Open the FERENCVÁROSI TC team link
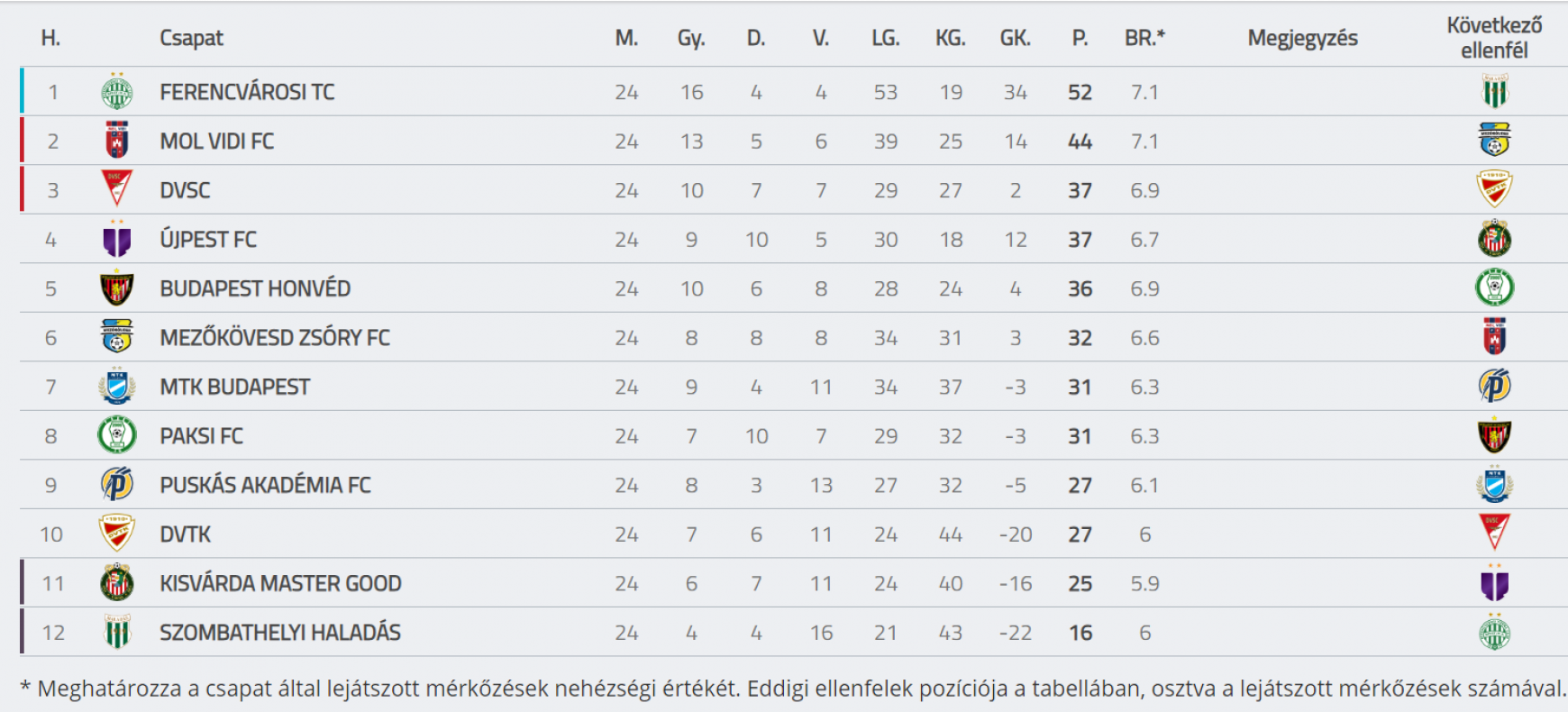1568x712 pixels. pos(247,92)
